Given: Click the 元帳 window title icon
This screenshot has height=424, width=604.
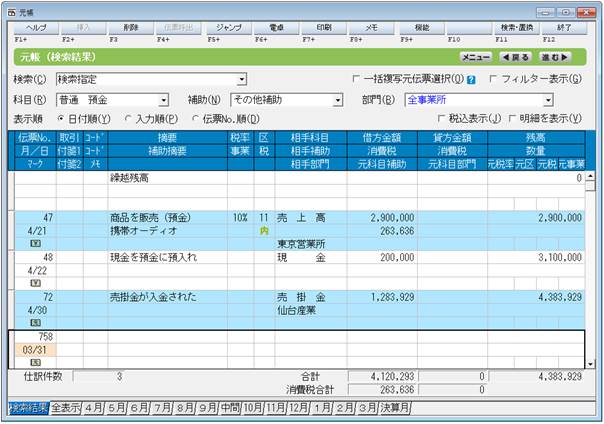Looking at the screenshot, I should (12, 13).
